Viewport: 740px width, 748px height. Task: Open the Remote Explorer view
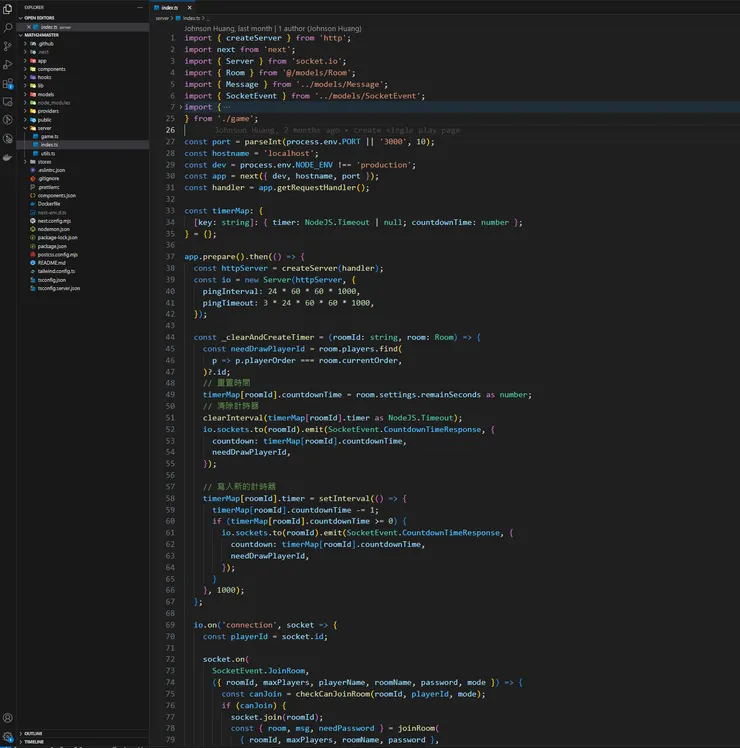(x=8, y=102)
